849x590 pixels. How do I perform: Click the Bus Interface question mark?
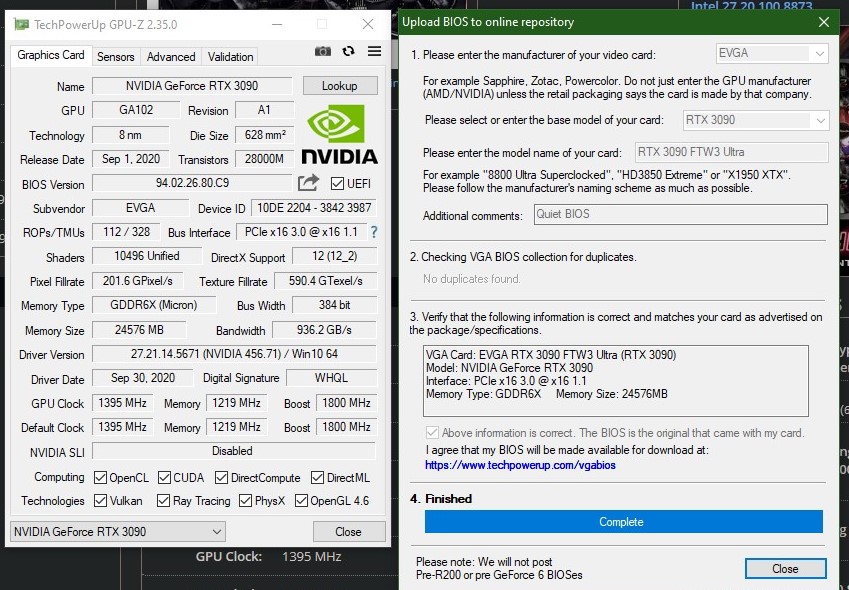coord(374,232)
